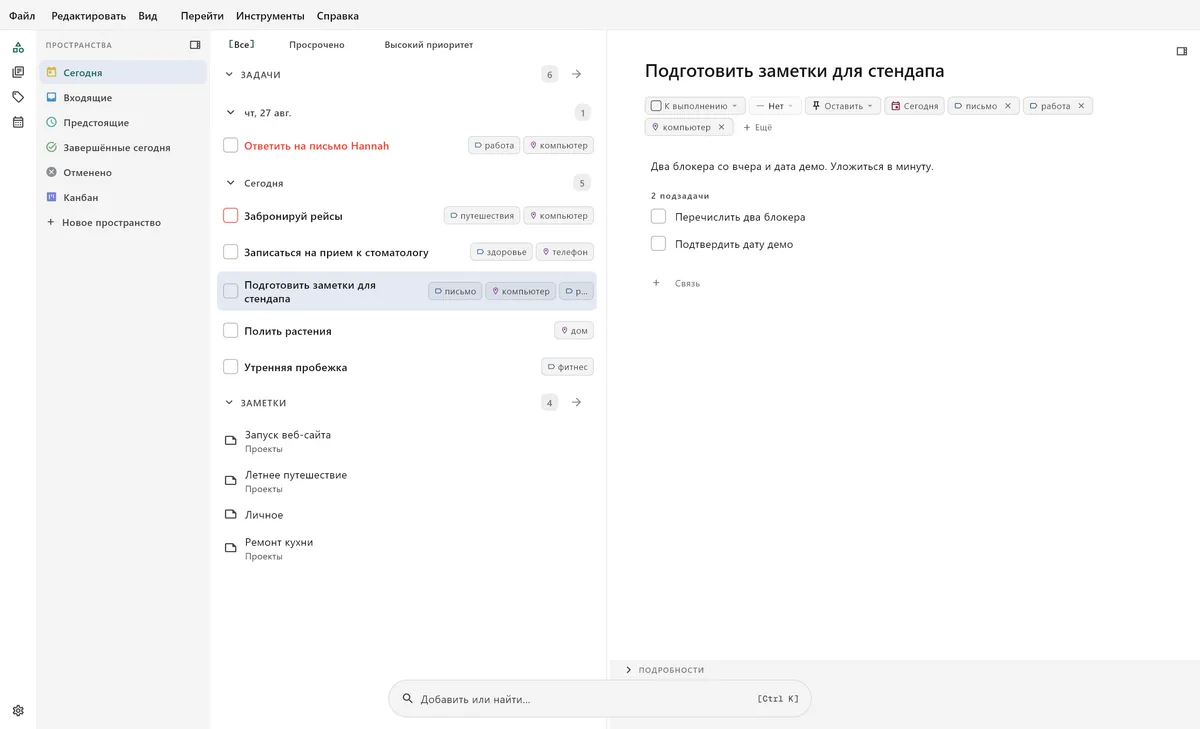
Task: Toggle the right detail panel icon
Action: [1181, 51]
